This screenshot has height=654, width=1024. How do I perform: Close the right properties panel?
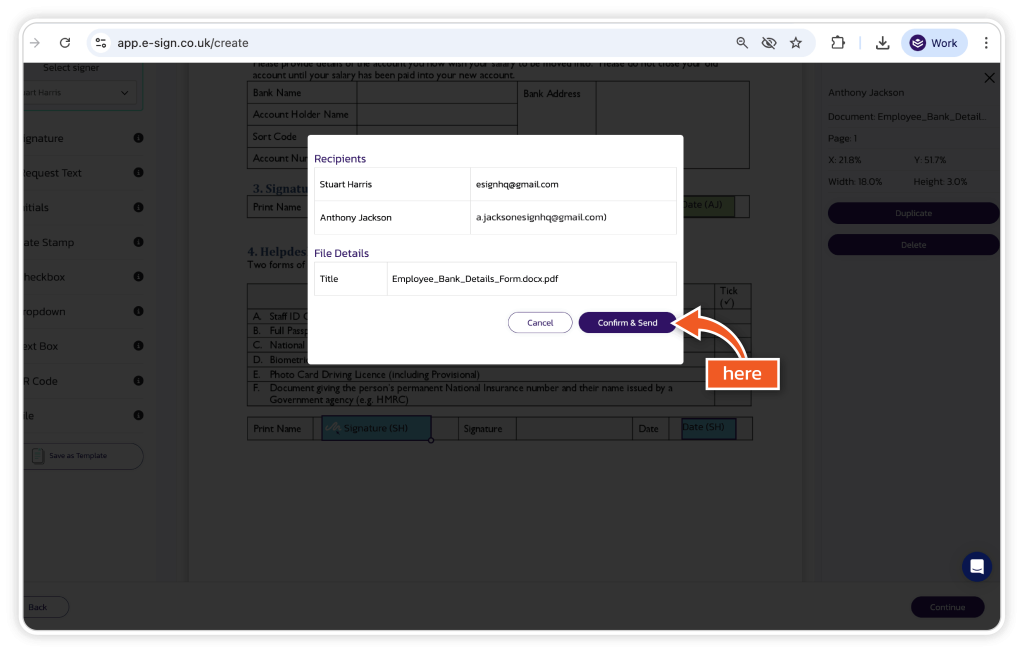[989, 78]
